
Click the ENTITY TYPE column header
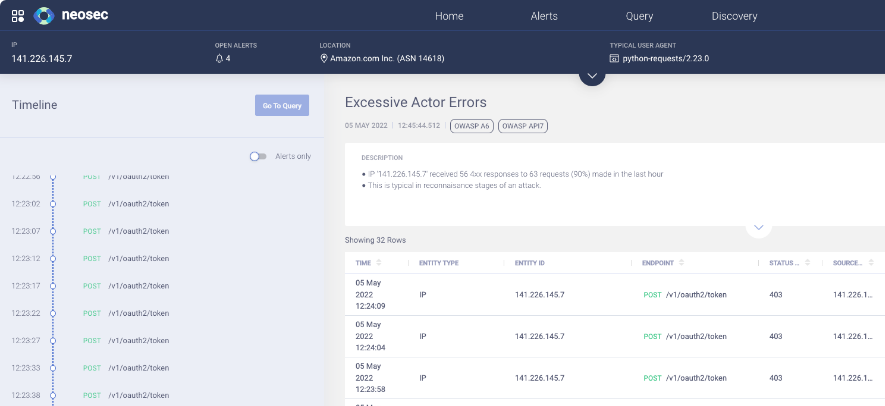tap(439, 263)
